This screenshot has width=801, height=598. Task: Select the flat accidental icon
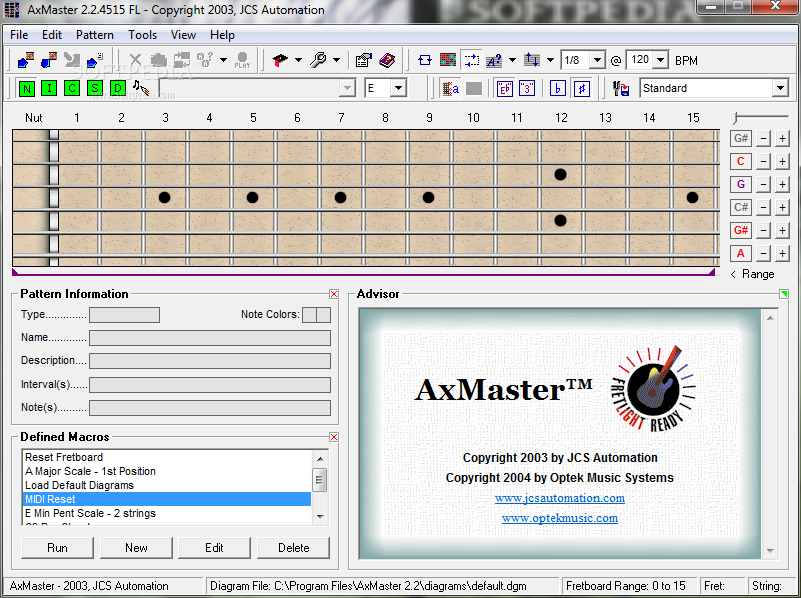point(557,89)
